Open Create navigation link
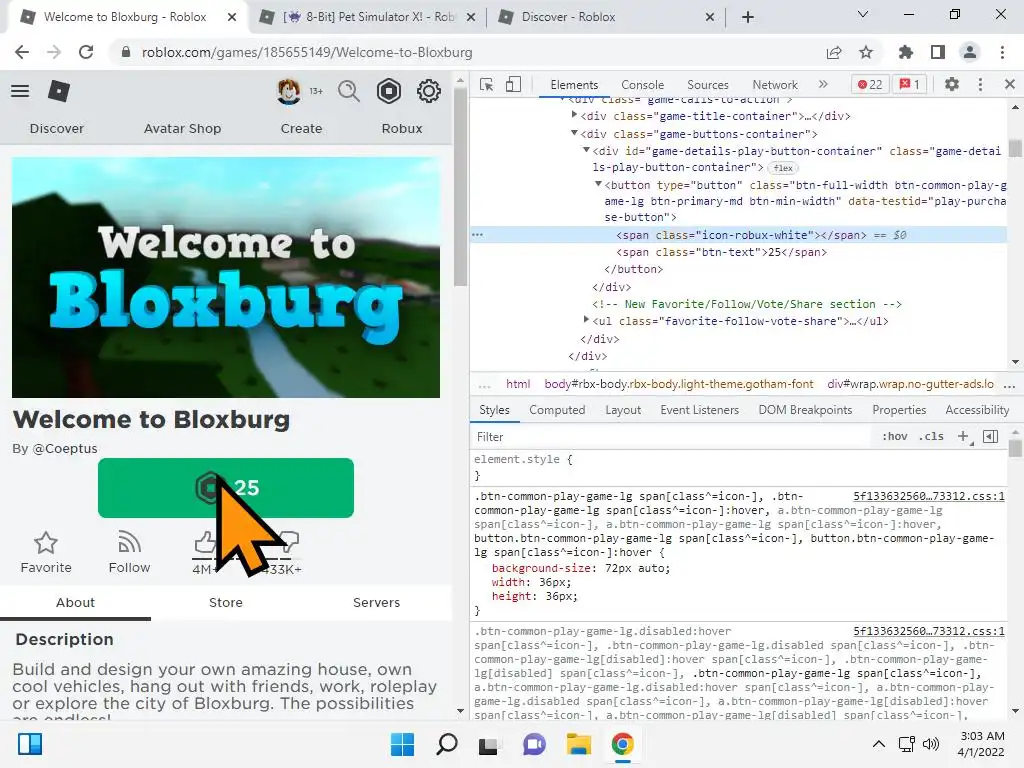The height and width of the screenshot is (768, 1024). pyautogui.click(x=301, y=129)
